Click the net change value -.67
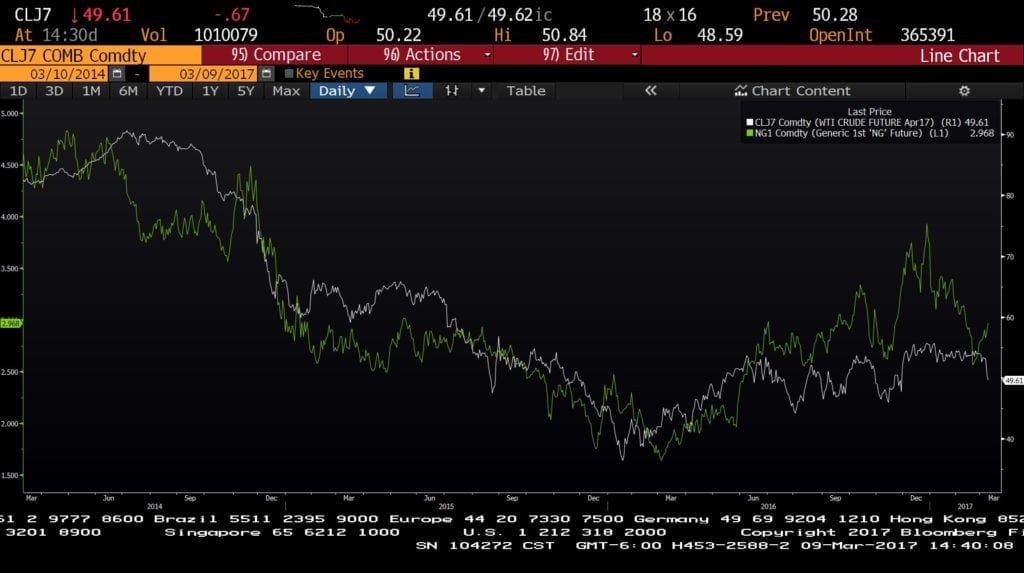 click(232, 15)
